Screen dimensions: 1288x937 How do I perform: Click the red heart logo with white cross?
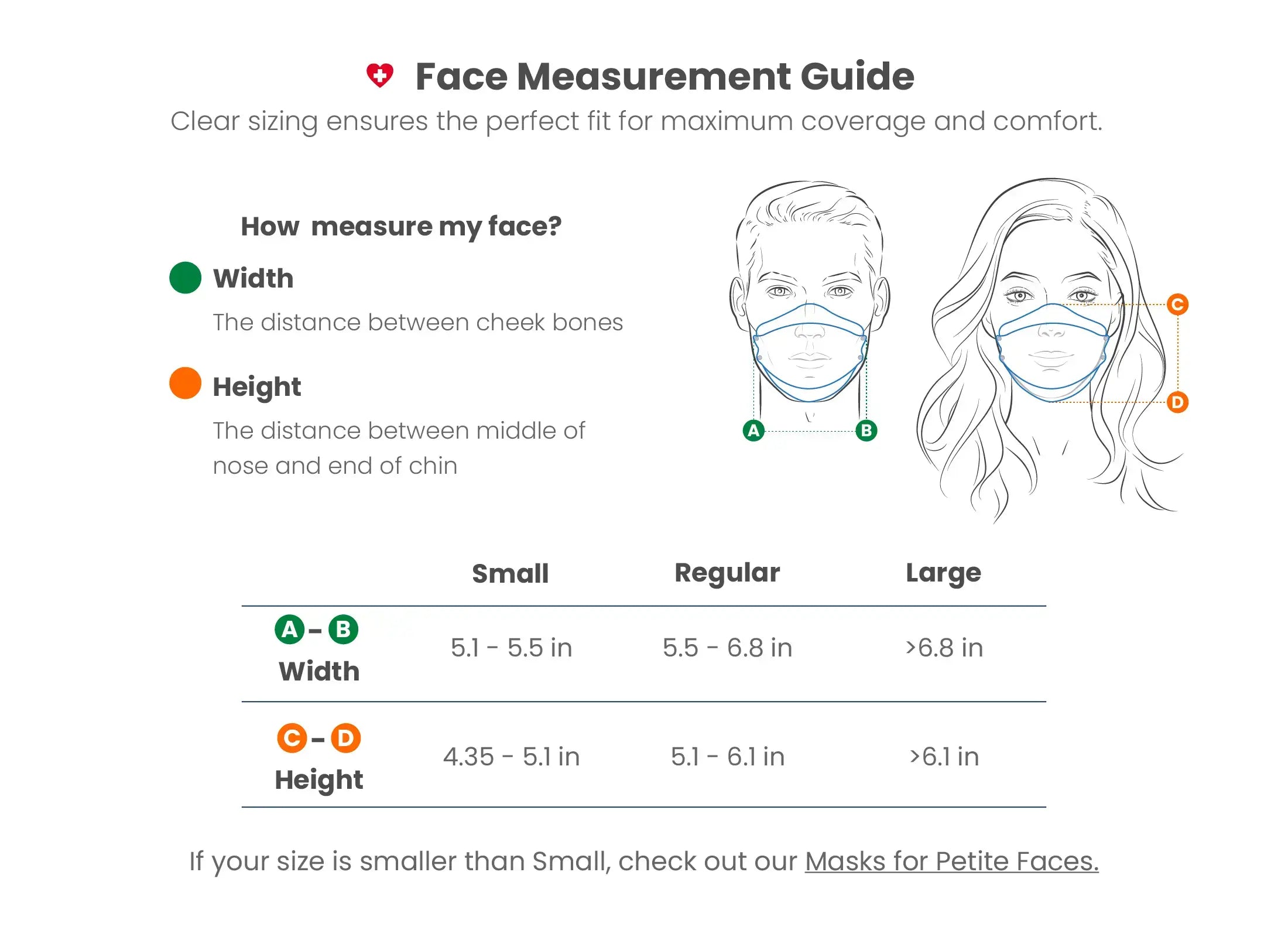coord(379,76)
